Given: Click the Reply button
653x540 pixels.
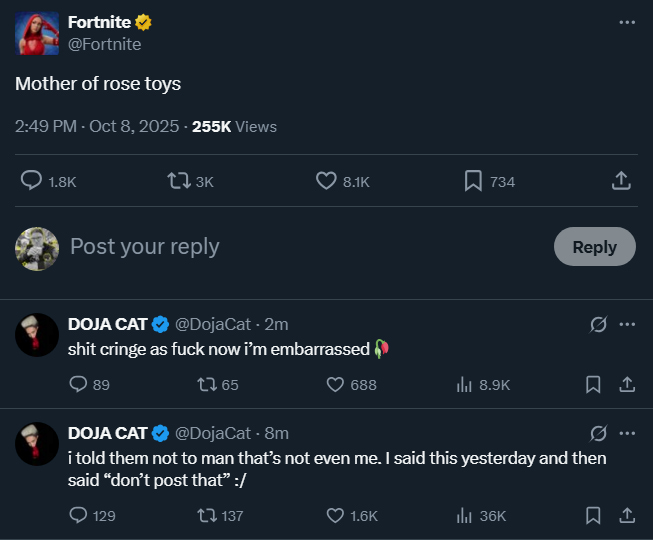Looking at the screenshot, I should coord(594,247).
